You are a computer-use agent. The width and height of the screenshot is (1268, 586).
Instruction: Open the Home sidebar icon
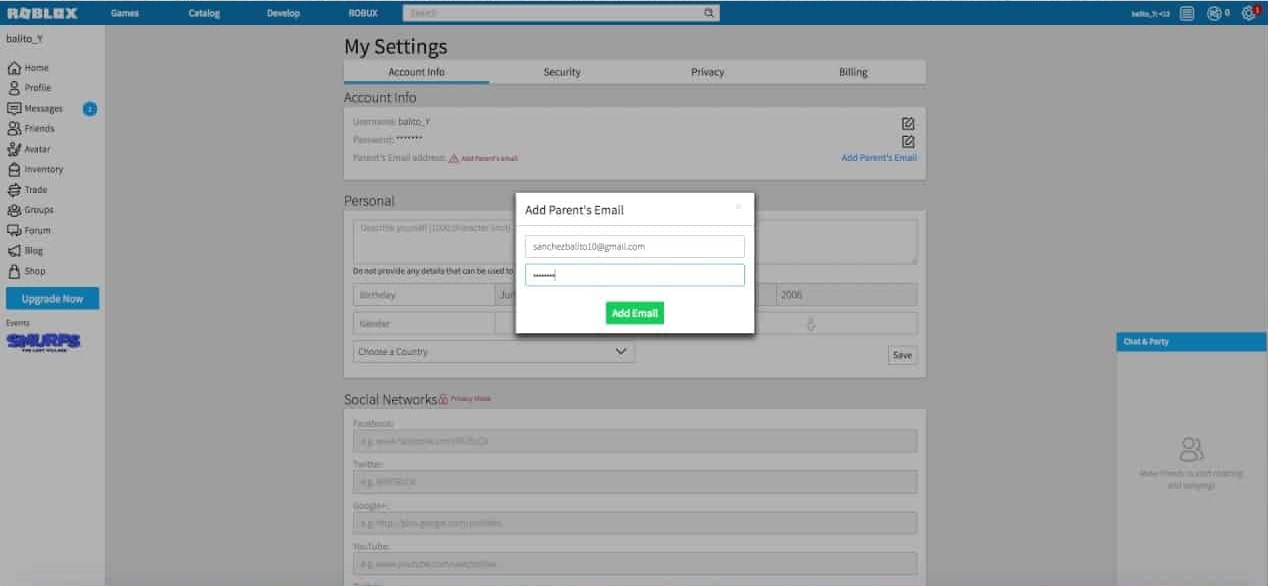[14, 68]
